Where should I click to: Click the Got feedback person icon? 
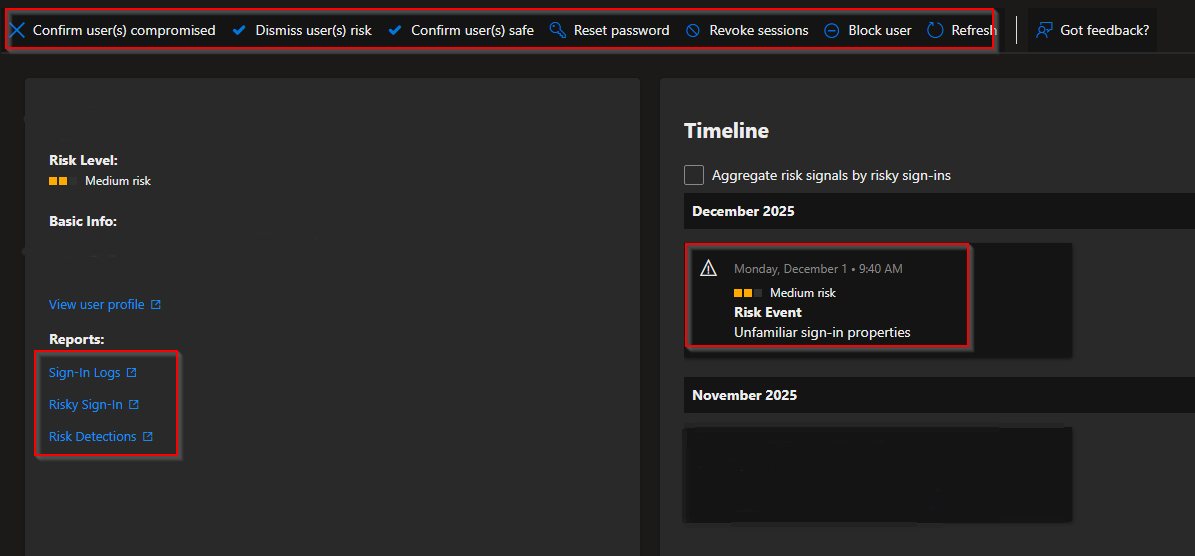point(1044,30)
